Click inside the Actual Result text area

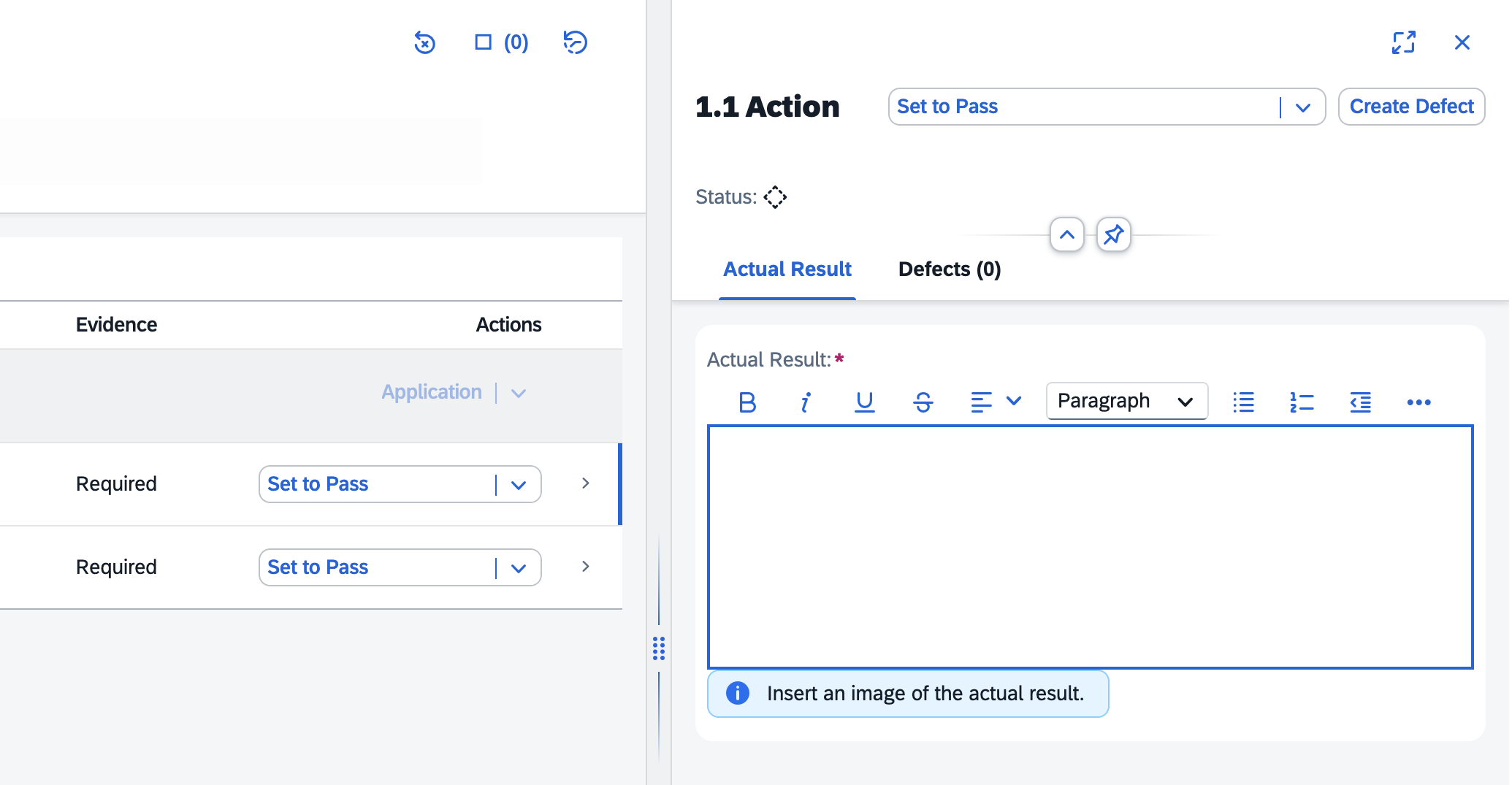tap(1089, 546)
